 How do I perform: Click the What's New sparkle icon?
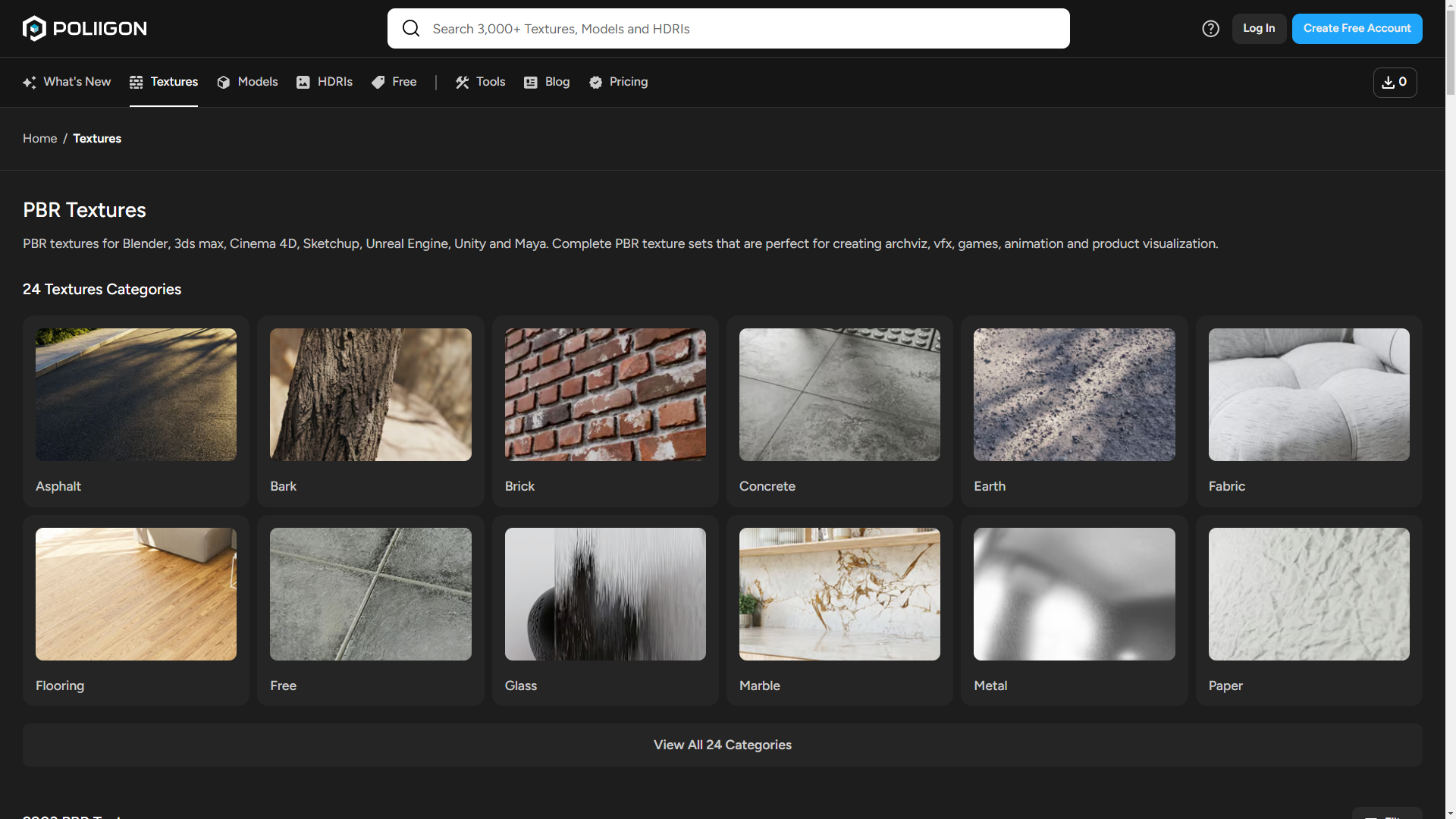tap(30, 82)
